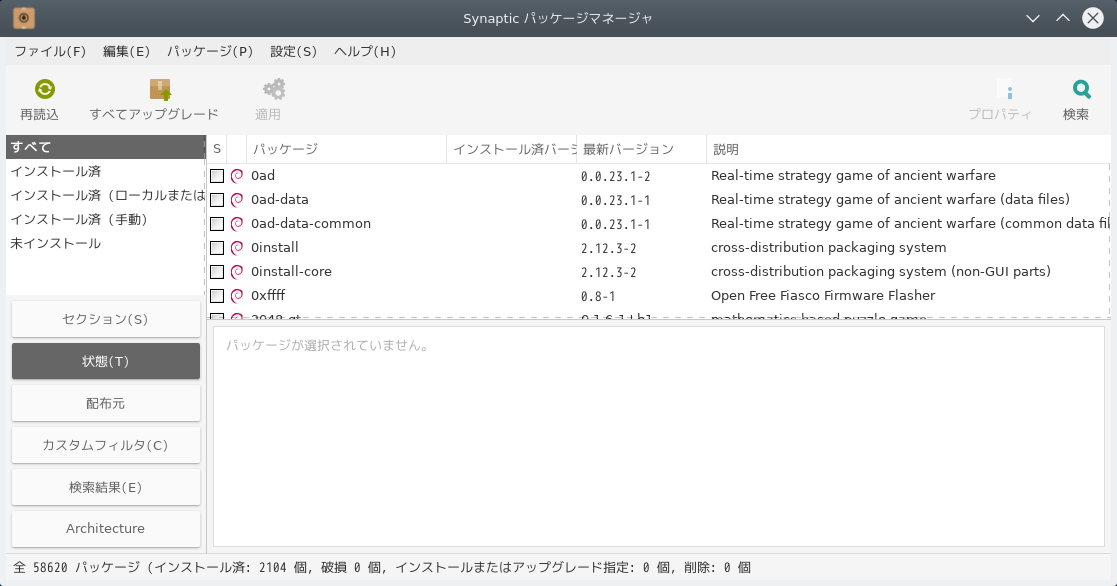Click description 'Open Free Fiasco Firmware Flasher'
This screenshot has height=586, width=1117.
tap(823, 295)
